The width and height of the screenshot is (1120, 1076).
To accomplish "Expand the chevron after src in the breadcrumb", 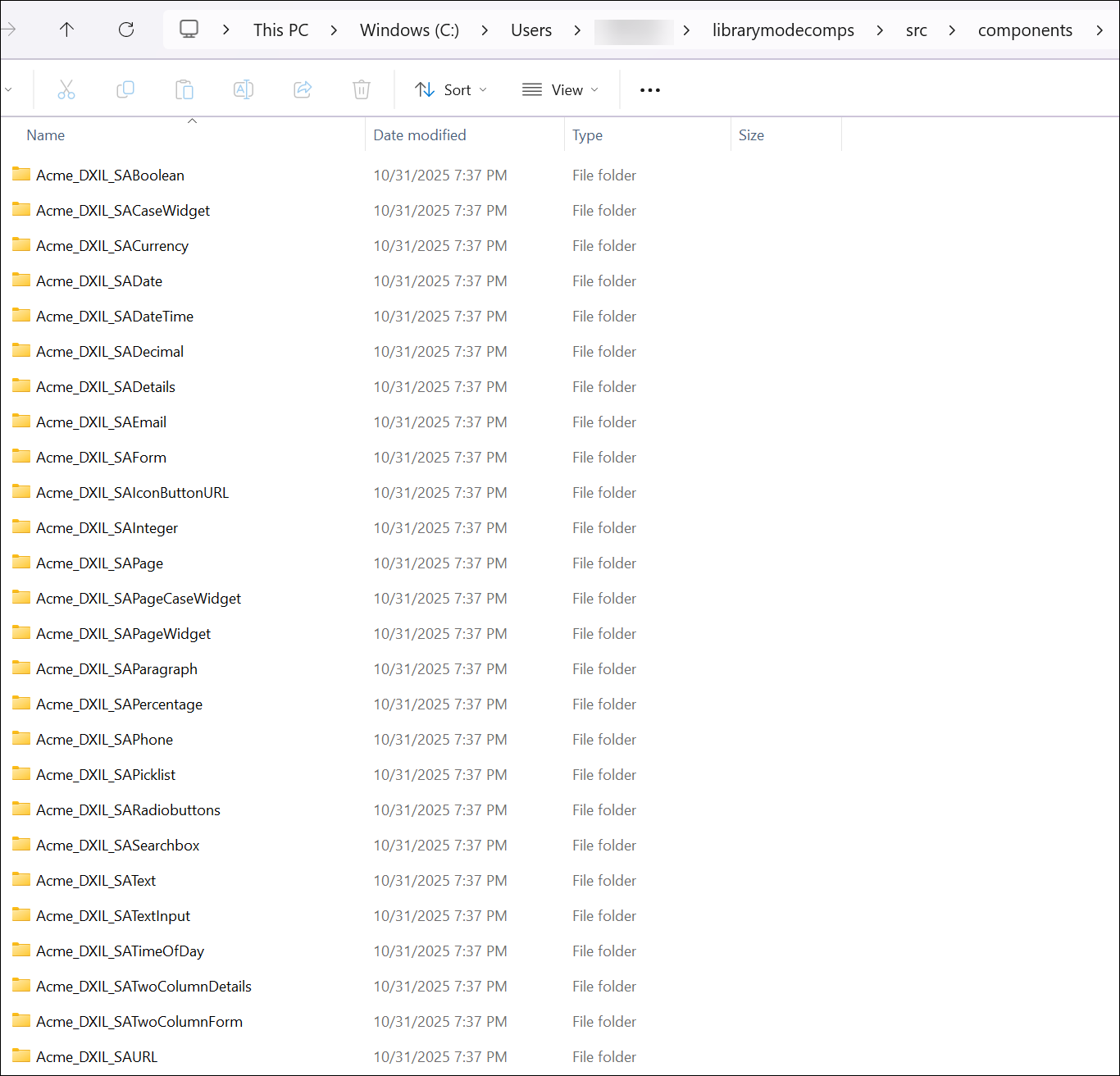I will coord(951,30).
